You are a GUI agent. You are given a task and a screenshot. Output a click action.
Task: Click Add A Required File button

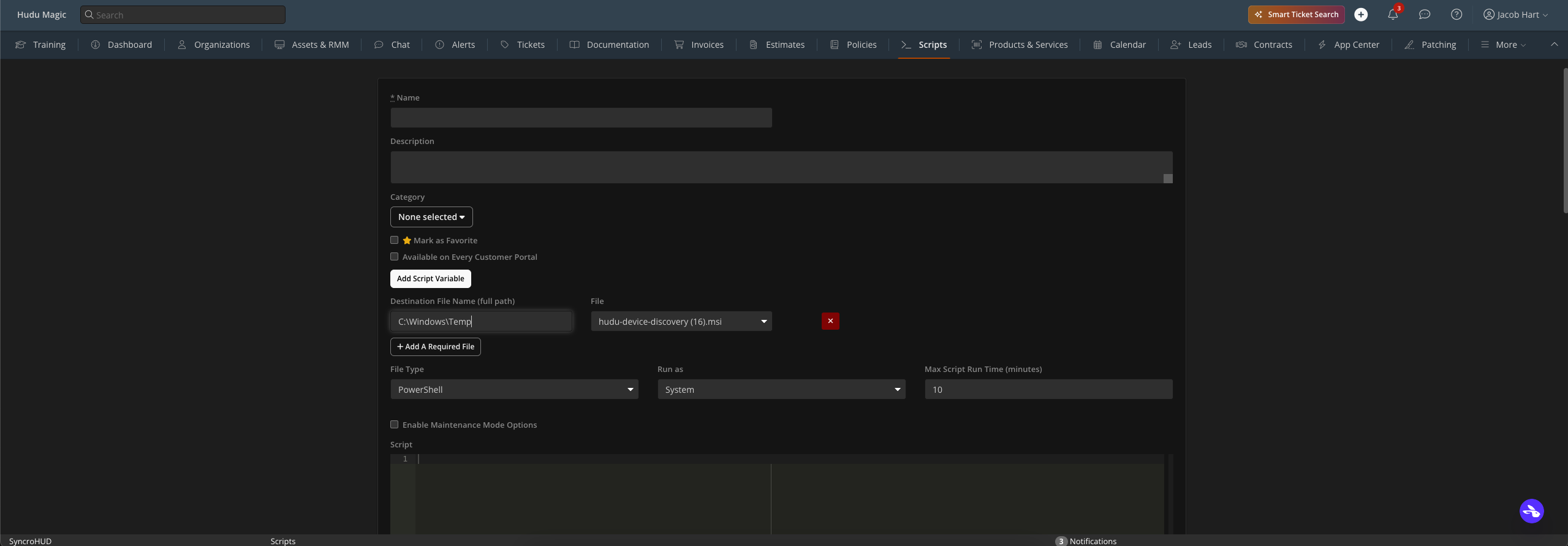(x=436, y=347)
